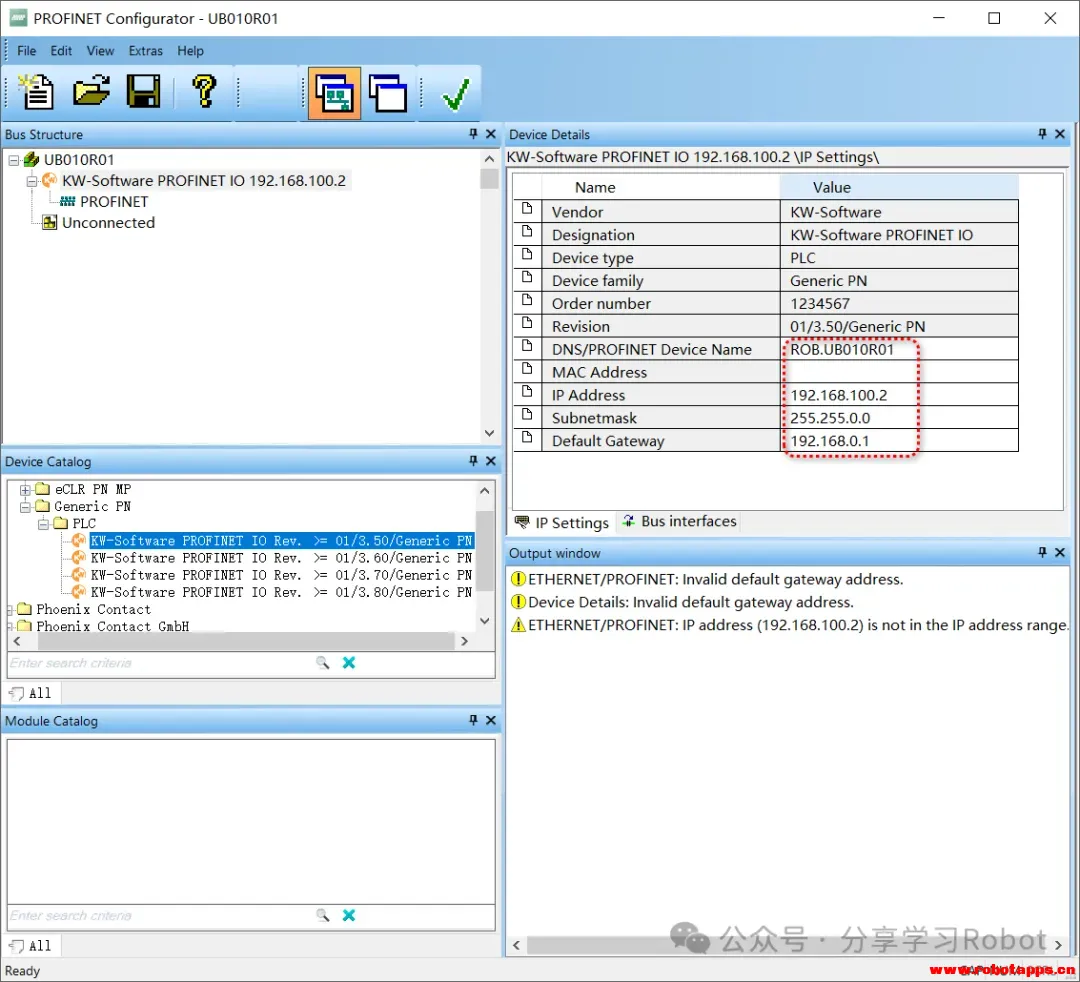Select the Unconnected tree item
The image size is (1080, 982).
108,222
